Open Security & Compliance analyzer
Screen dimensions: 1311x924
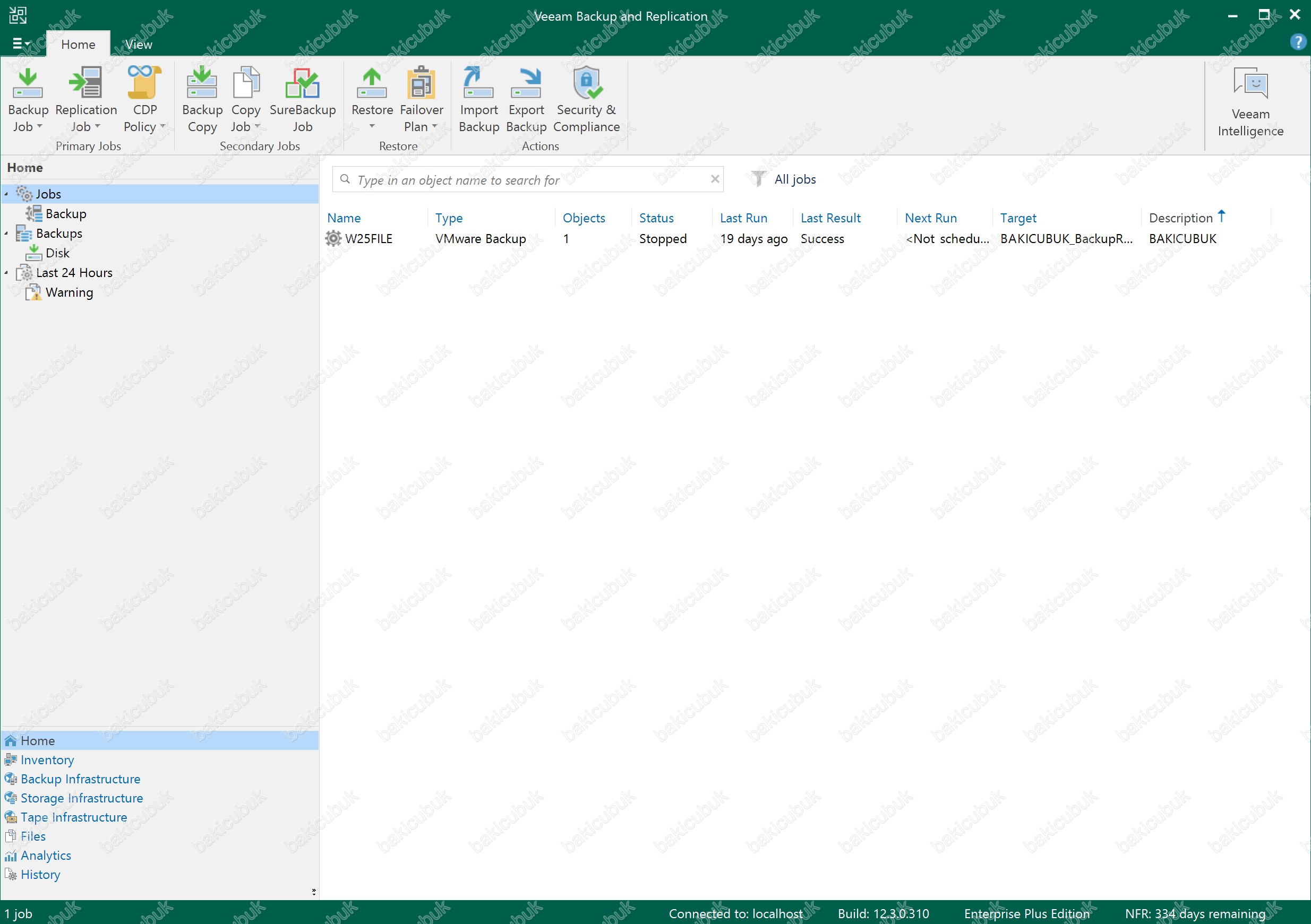[586, 100]
